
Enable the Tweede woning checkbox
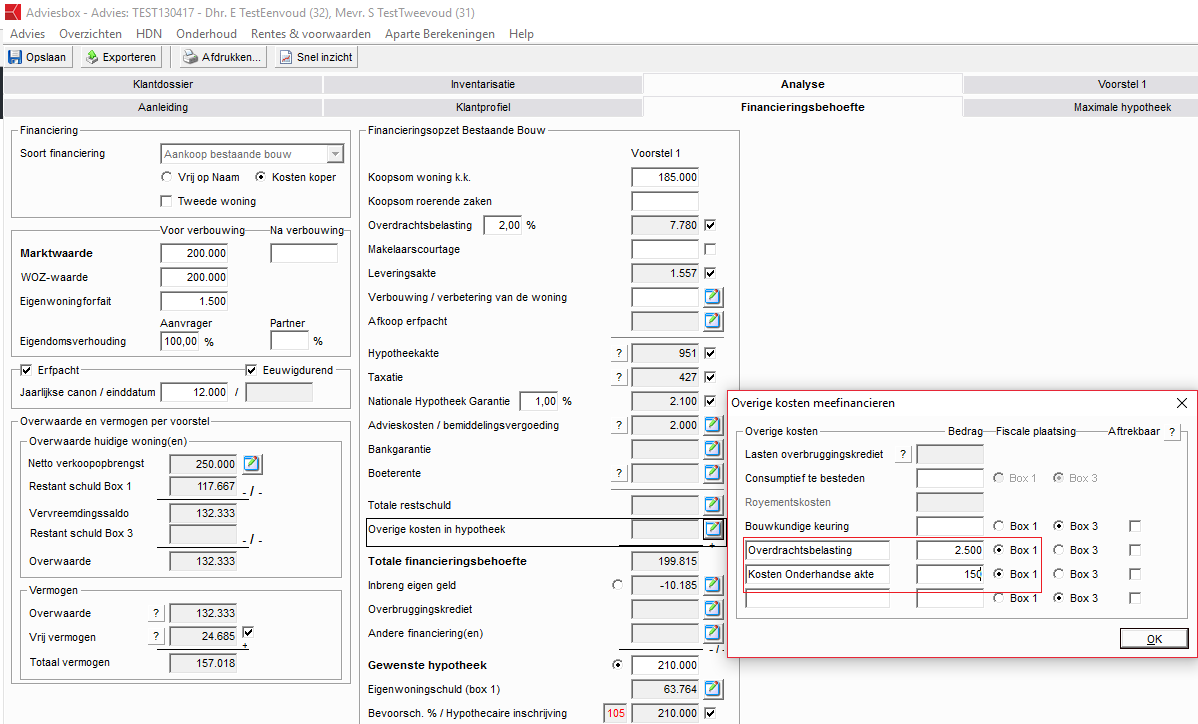coord(167,201)
